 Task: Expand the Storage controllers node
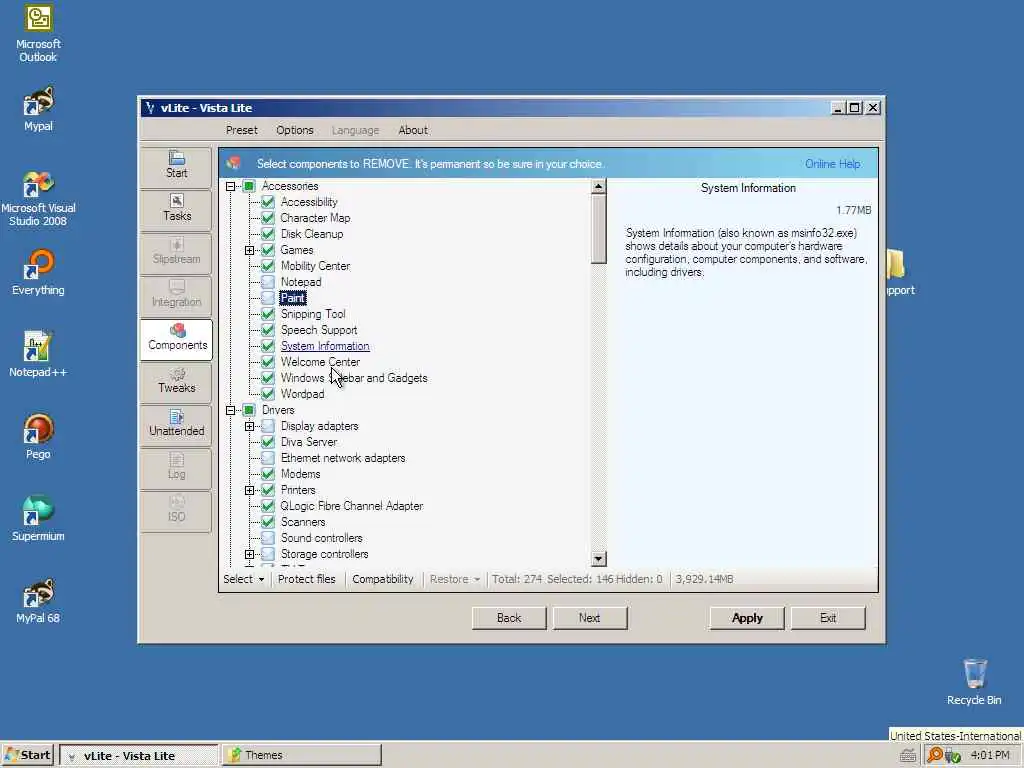[249, 554]
